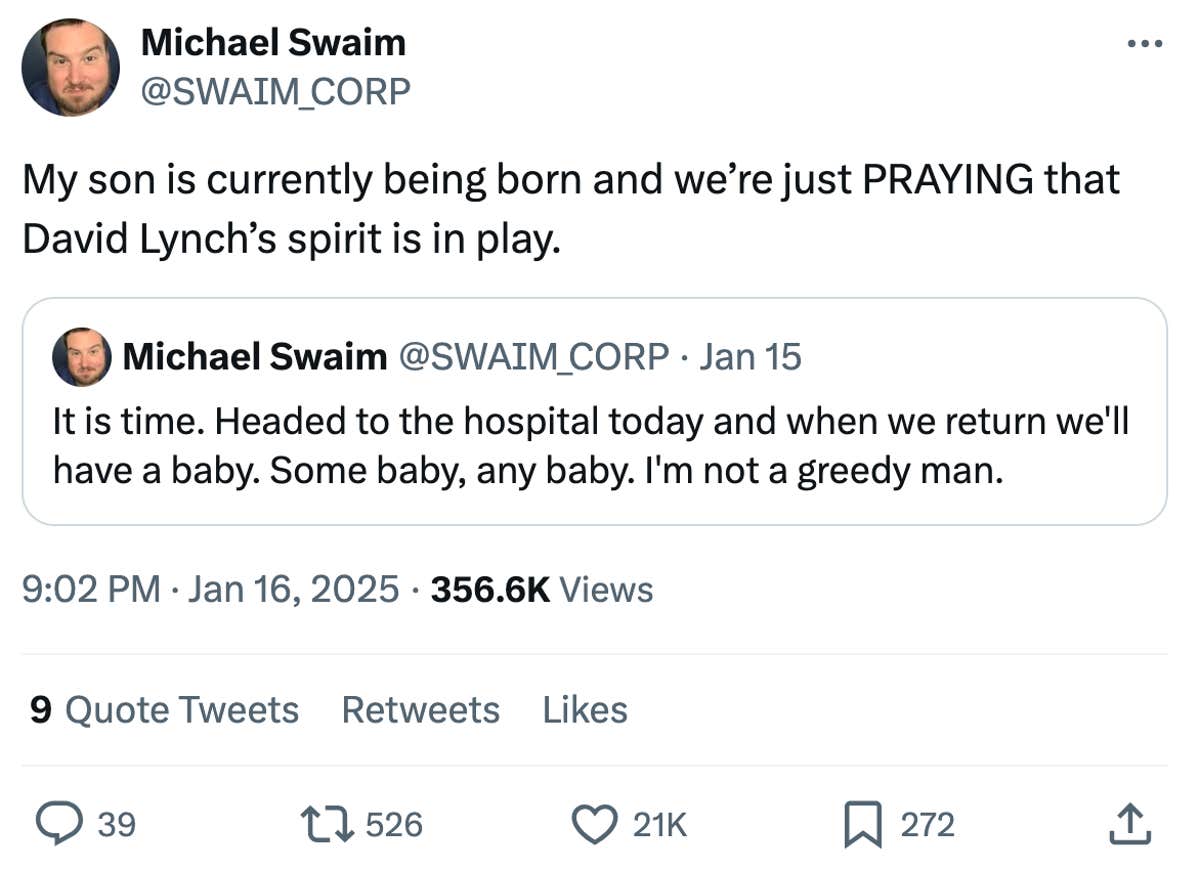Click Michael Swaim's name in the quoted tweet
This screenshot has height=870, width=1200.
tap(254, 356)
